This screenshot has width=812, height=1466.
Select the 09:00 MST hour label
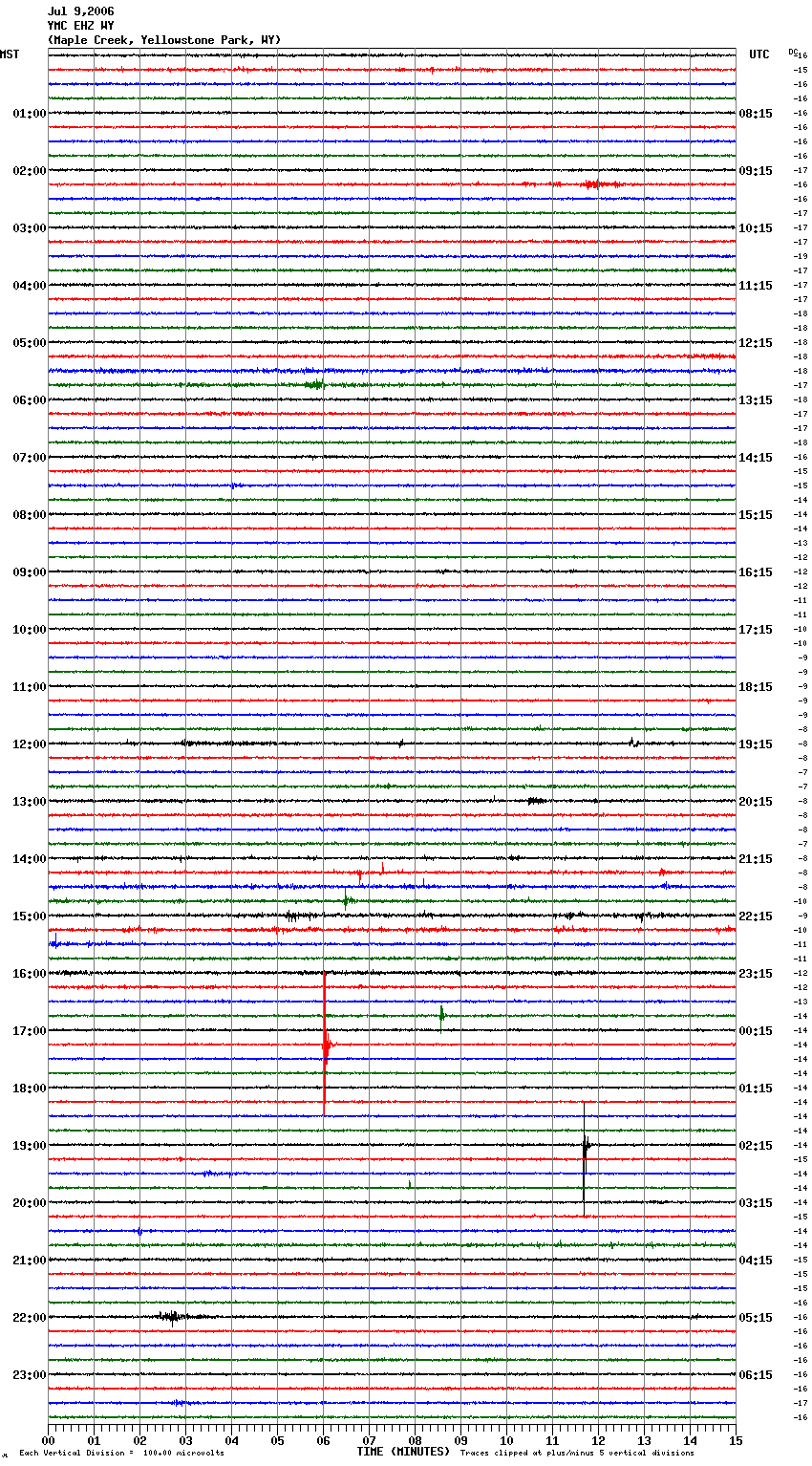coord(30,572)
